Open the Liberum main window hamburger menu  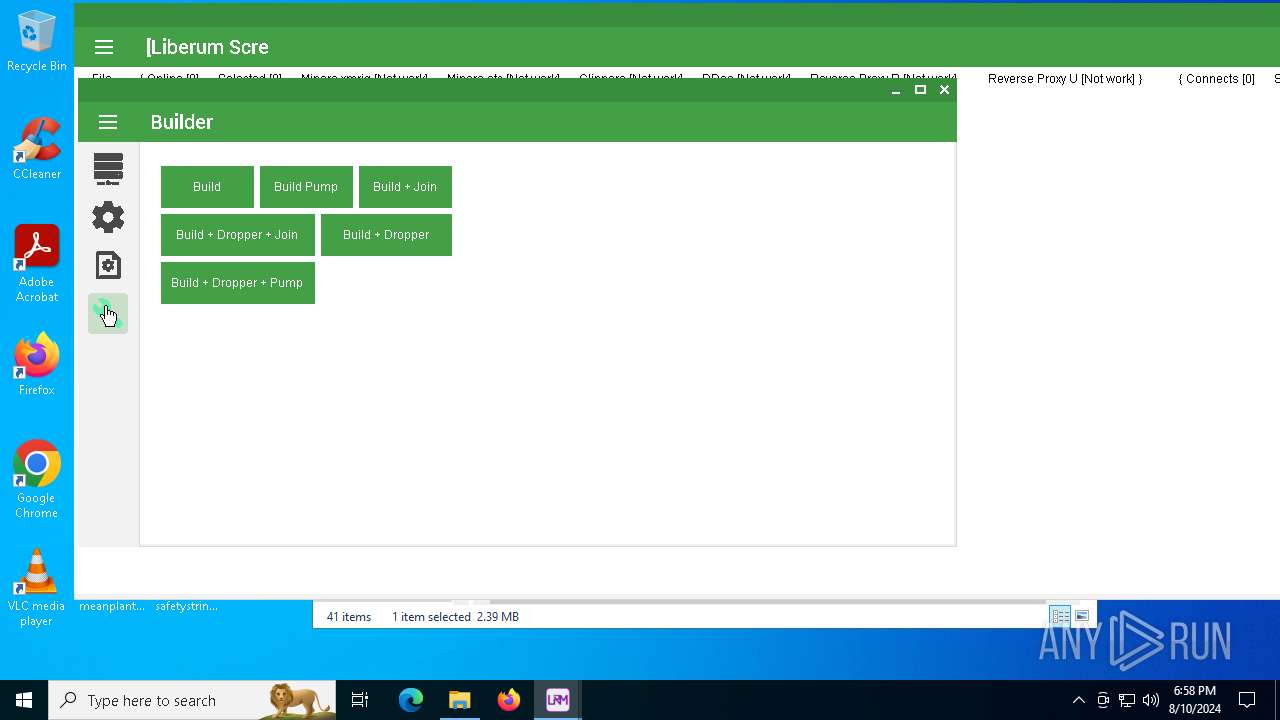[x=104, y=47]
